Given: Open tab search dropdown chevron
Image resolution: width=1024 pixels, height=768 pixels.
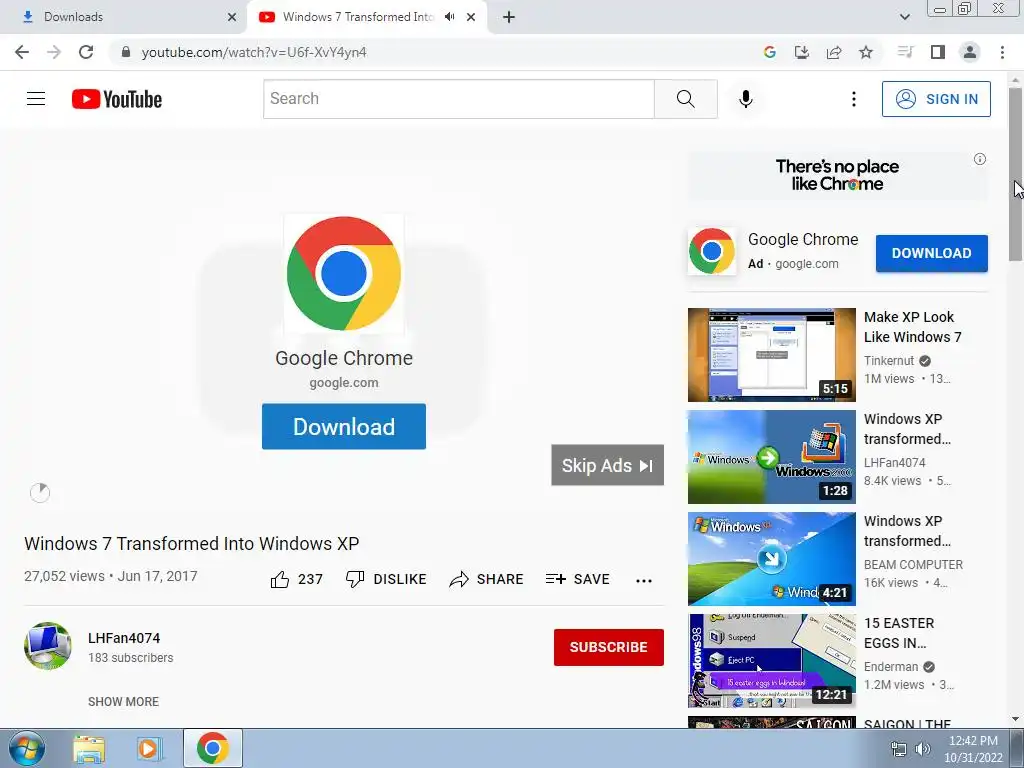Looking at the screenshot, I should pos(904,17).
